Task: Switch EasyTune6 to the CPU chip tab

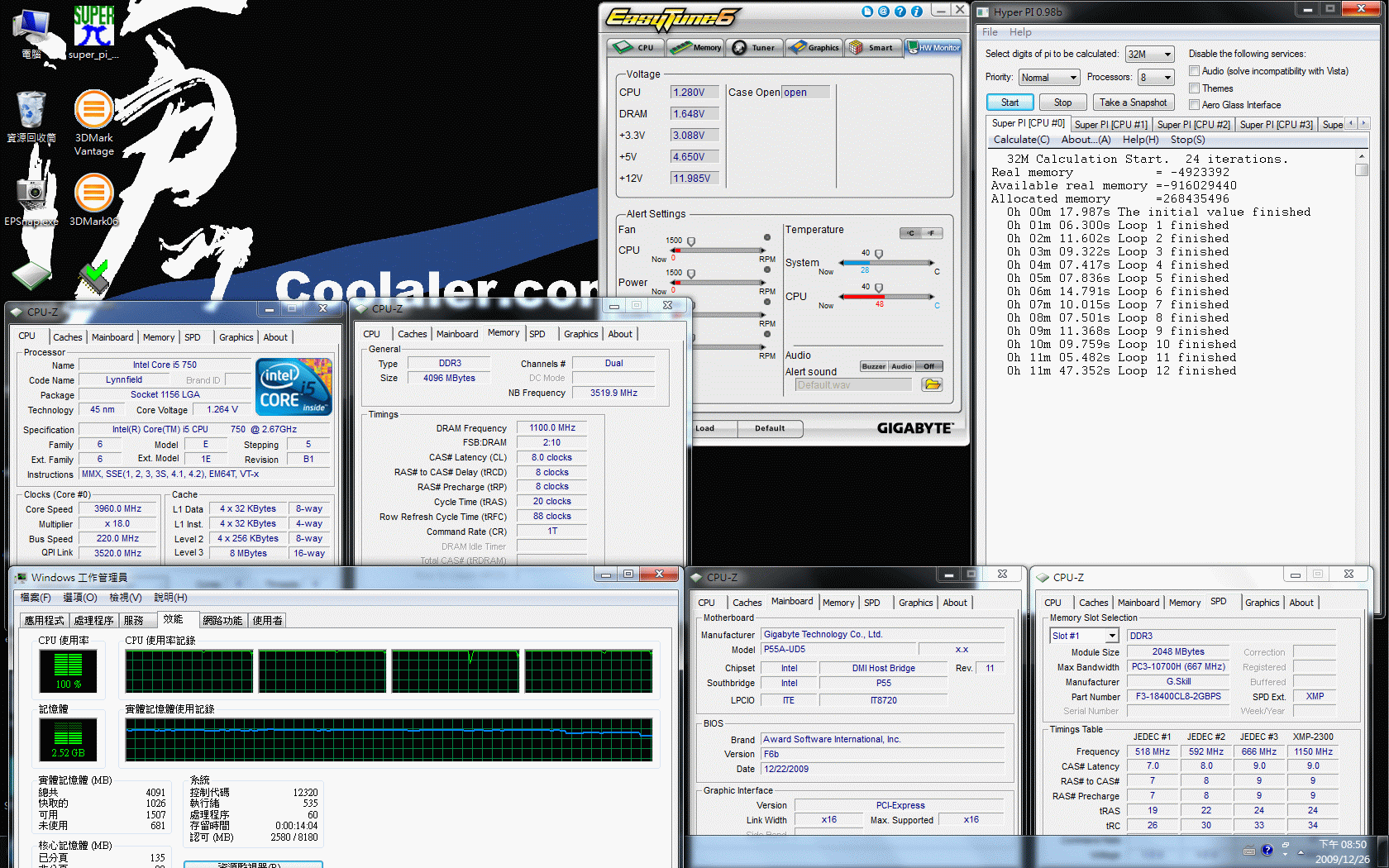Action: point(636,47)
